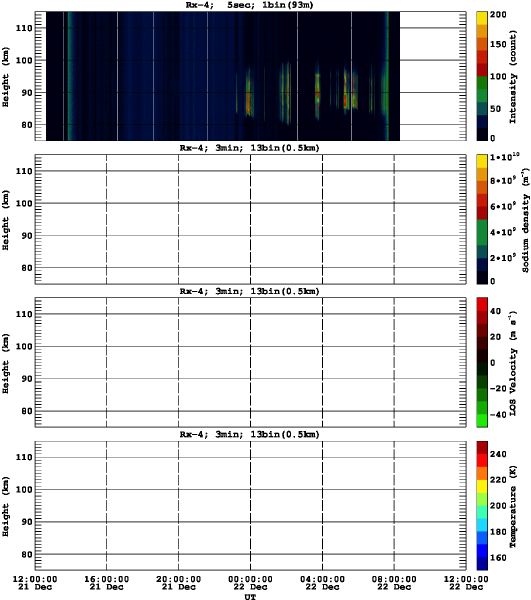Click the temperature panel's 'Height (km)' axis label
Image resolution: width=531 pixels, height=600 pixels.
pos(5,506)
